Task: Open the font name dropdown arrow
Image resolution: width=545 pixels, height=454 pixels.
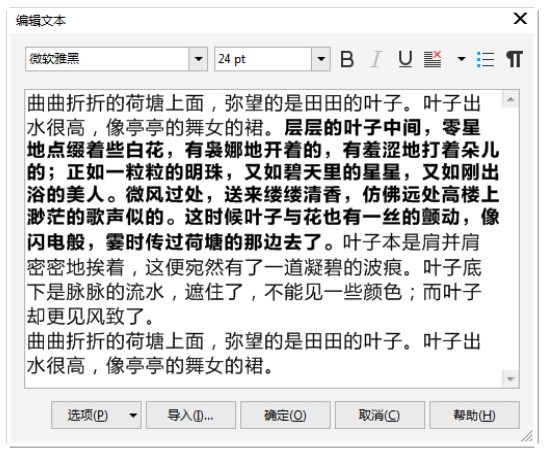Action: (198, 59)
